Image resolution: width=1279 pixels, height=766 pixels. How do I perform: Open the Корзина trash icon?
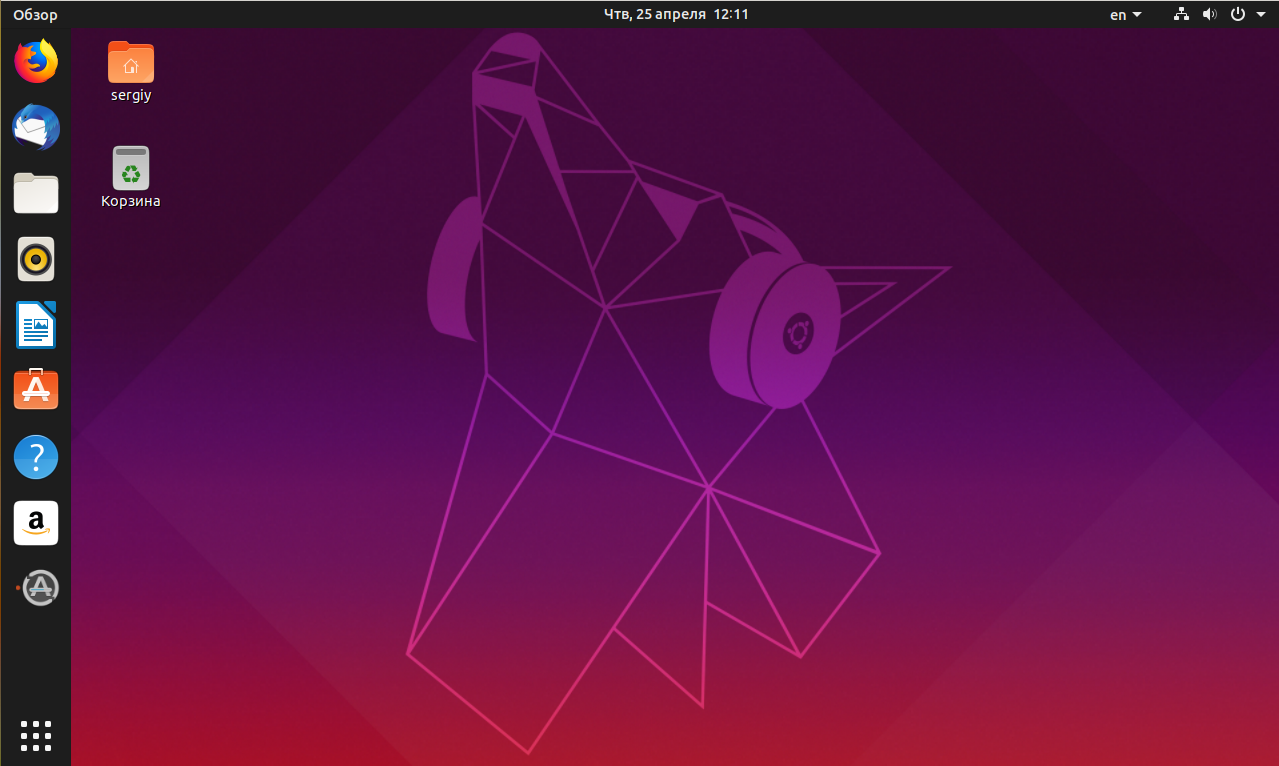click(x=131, y=168)
